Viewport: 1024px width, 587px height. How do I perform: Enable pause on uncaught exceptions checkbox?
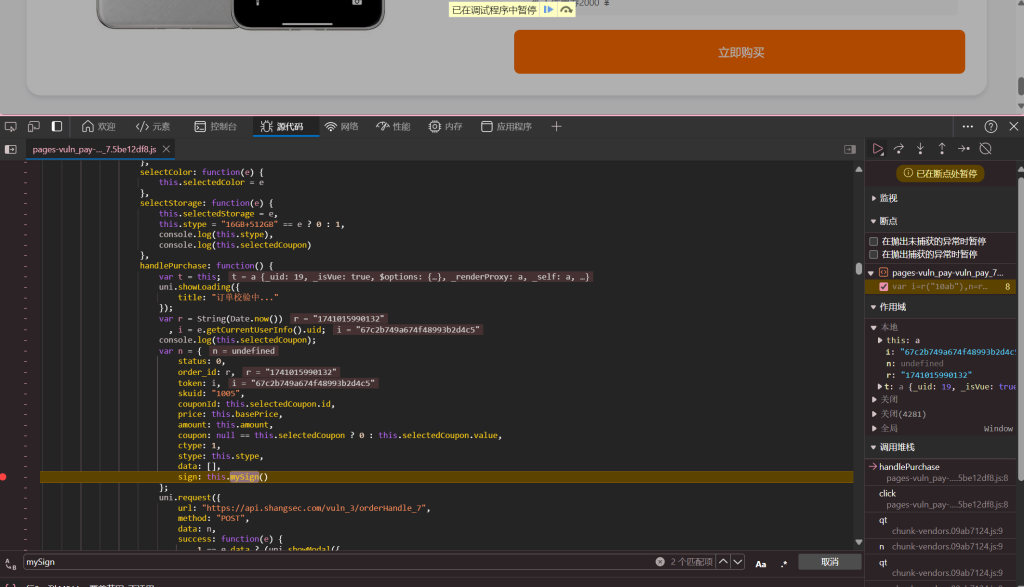873,241
